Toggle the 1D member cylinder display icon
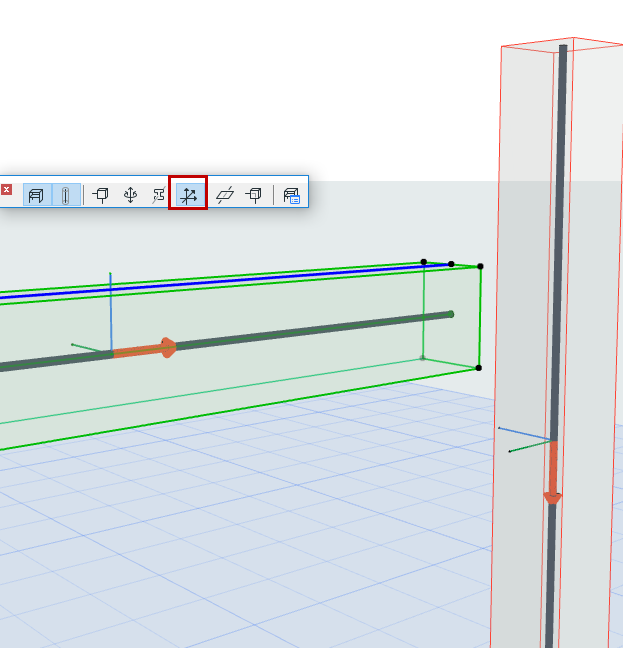The image size is (623, 648). point(66,195)
